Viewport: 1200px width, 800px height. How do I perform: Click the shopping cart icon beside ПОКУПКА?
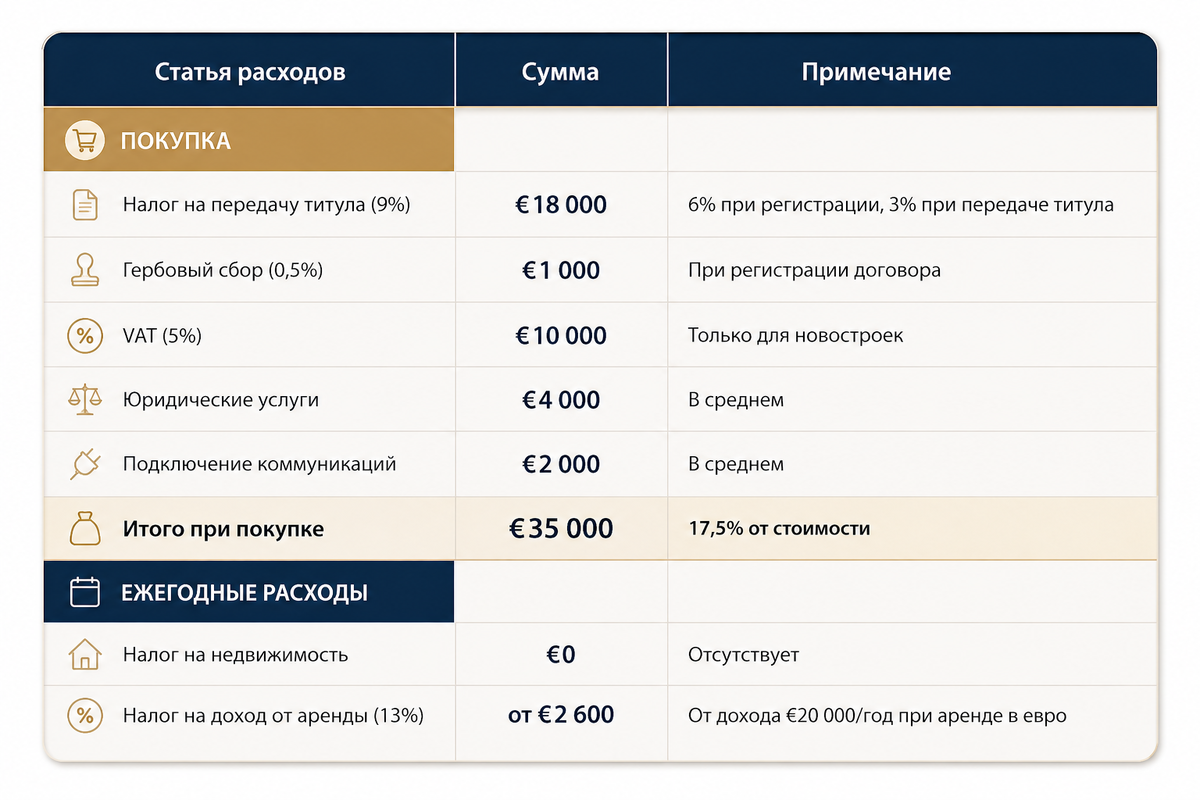[x=85, y=141]
